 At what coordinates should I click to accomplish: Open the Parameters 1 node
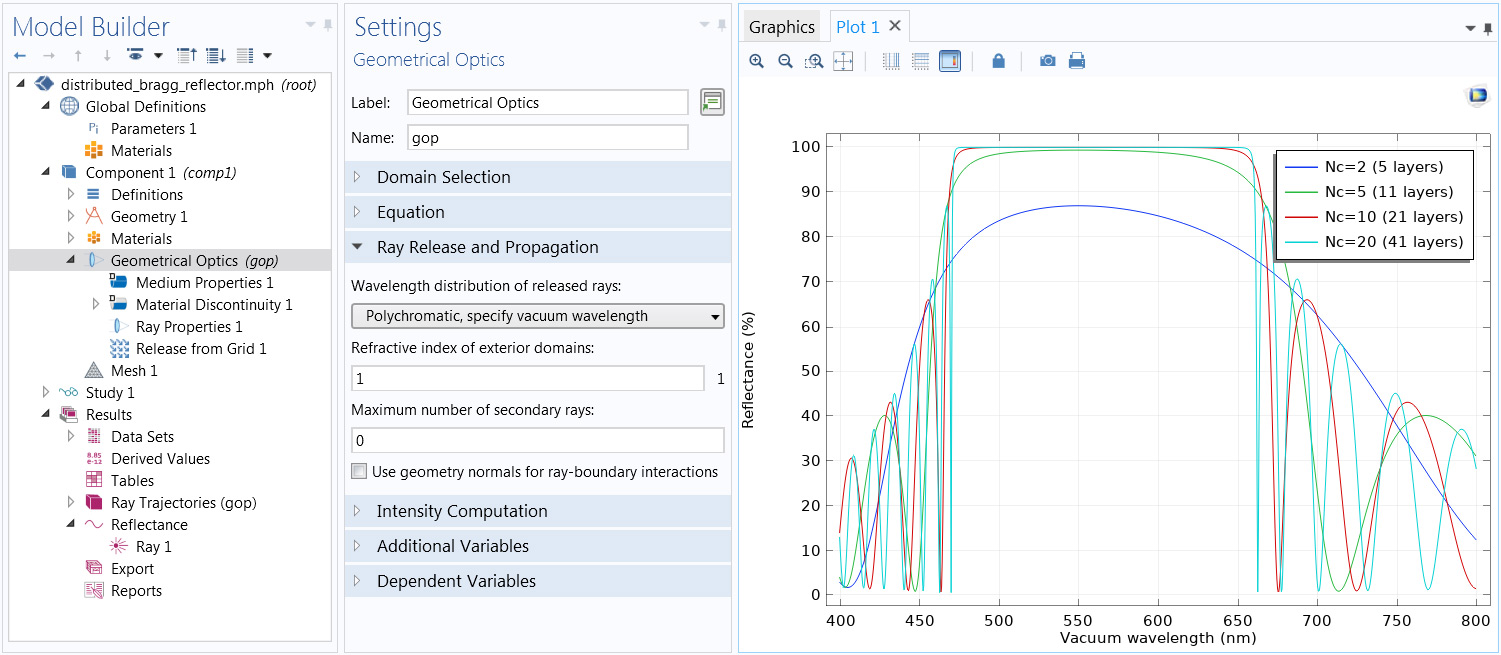click(x=153, y=129)
